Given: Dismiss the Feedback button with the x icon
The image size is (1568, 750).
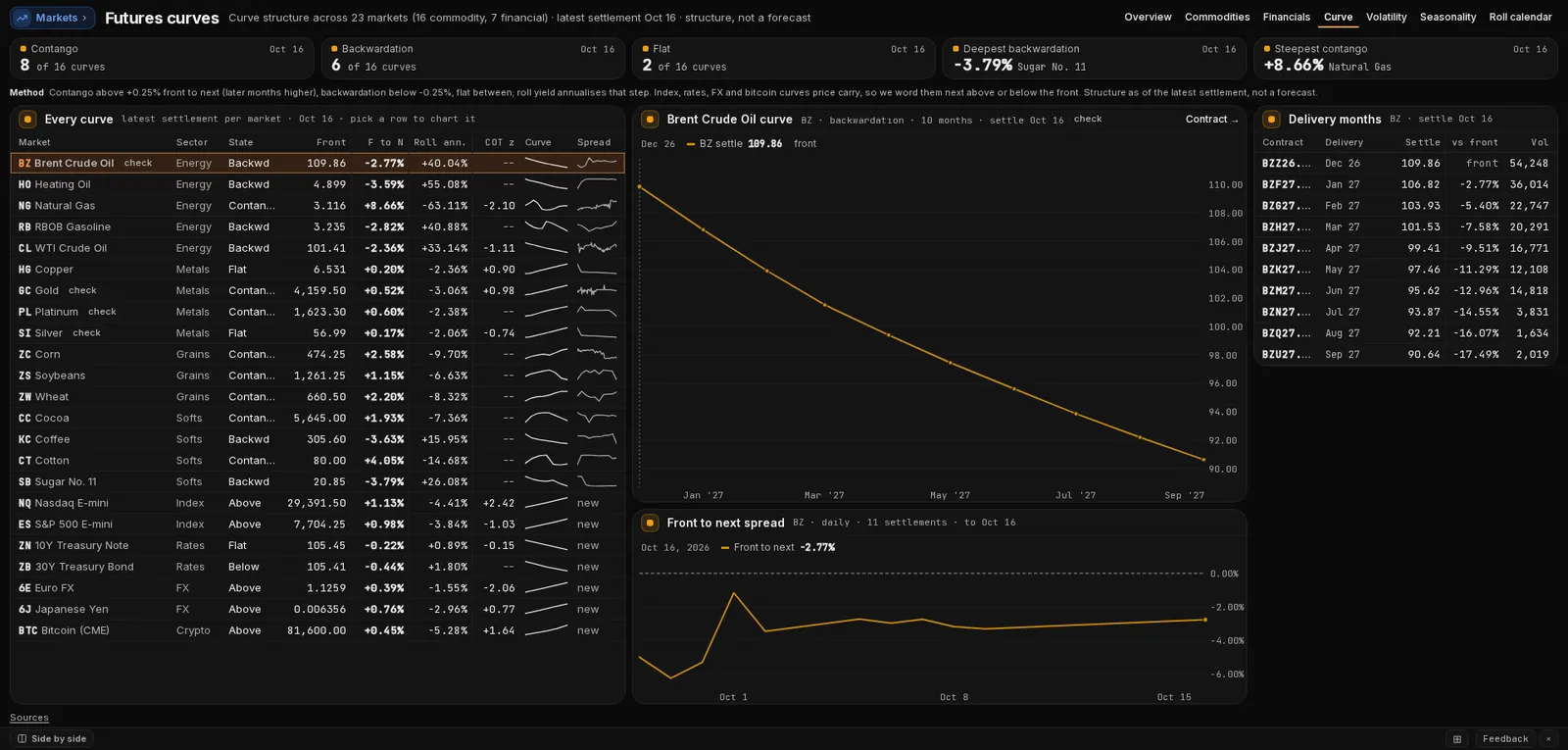Looking at the screenshot, I should point(1548,739).
